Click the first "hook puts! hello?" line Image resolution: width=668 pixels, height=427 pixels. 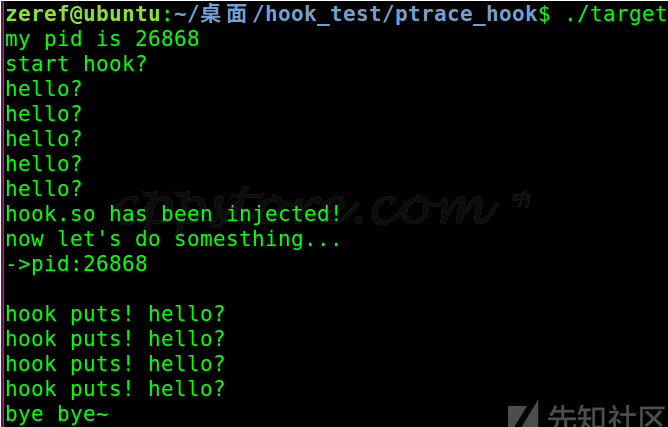115,314
